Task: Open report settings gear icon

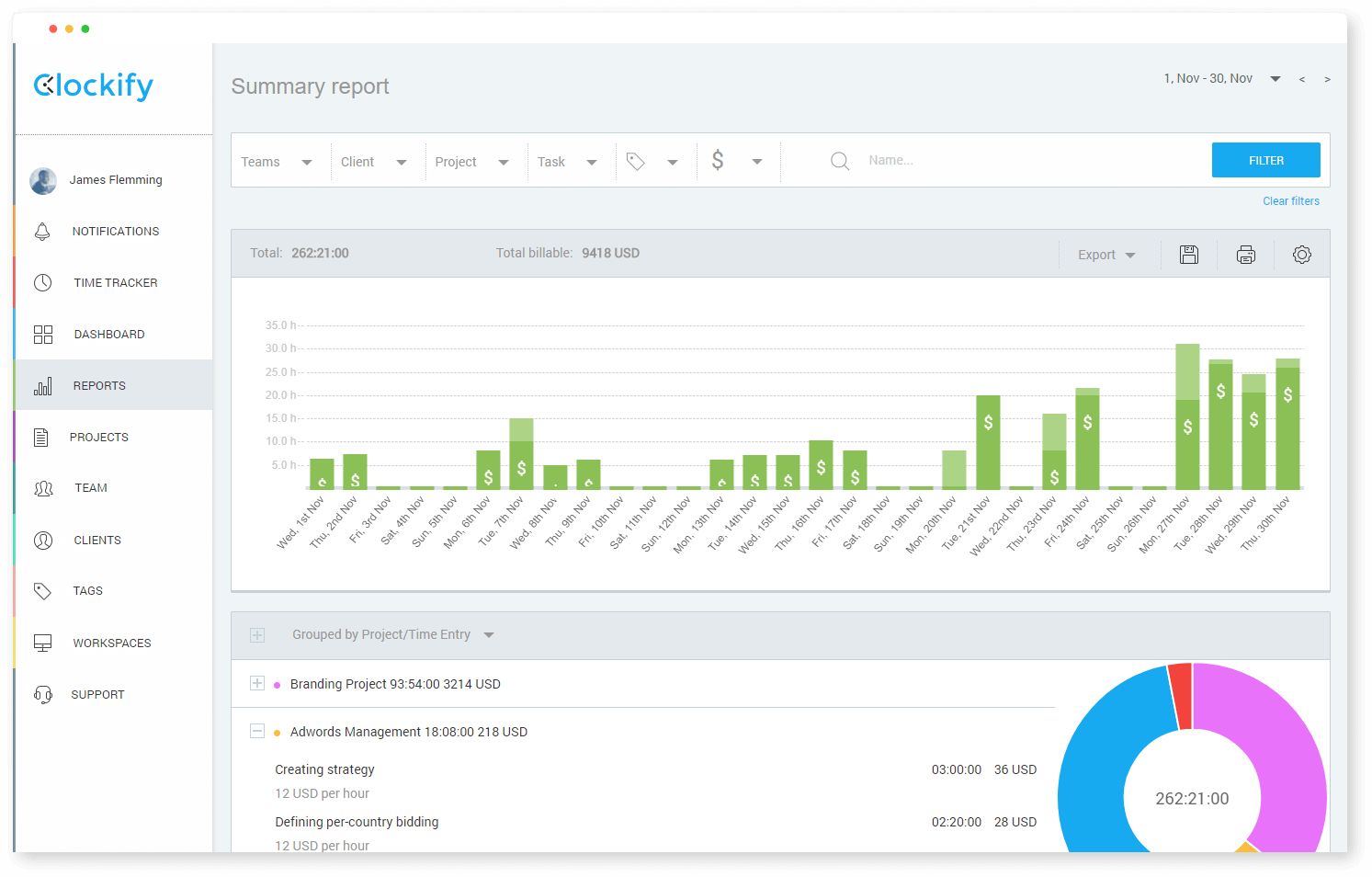Action: tap(1302, 255)
